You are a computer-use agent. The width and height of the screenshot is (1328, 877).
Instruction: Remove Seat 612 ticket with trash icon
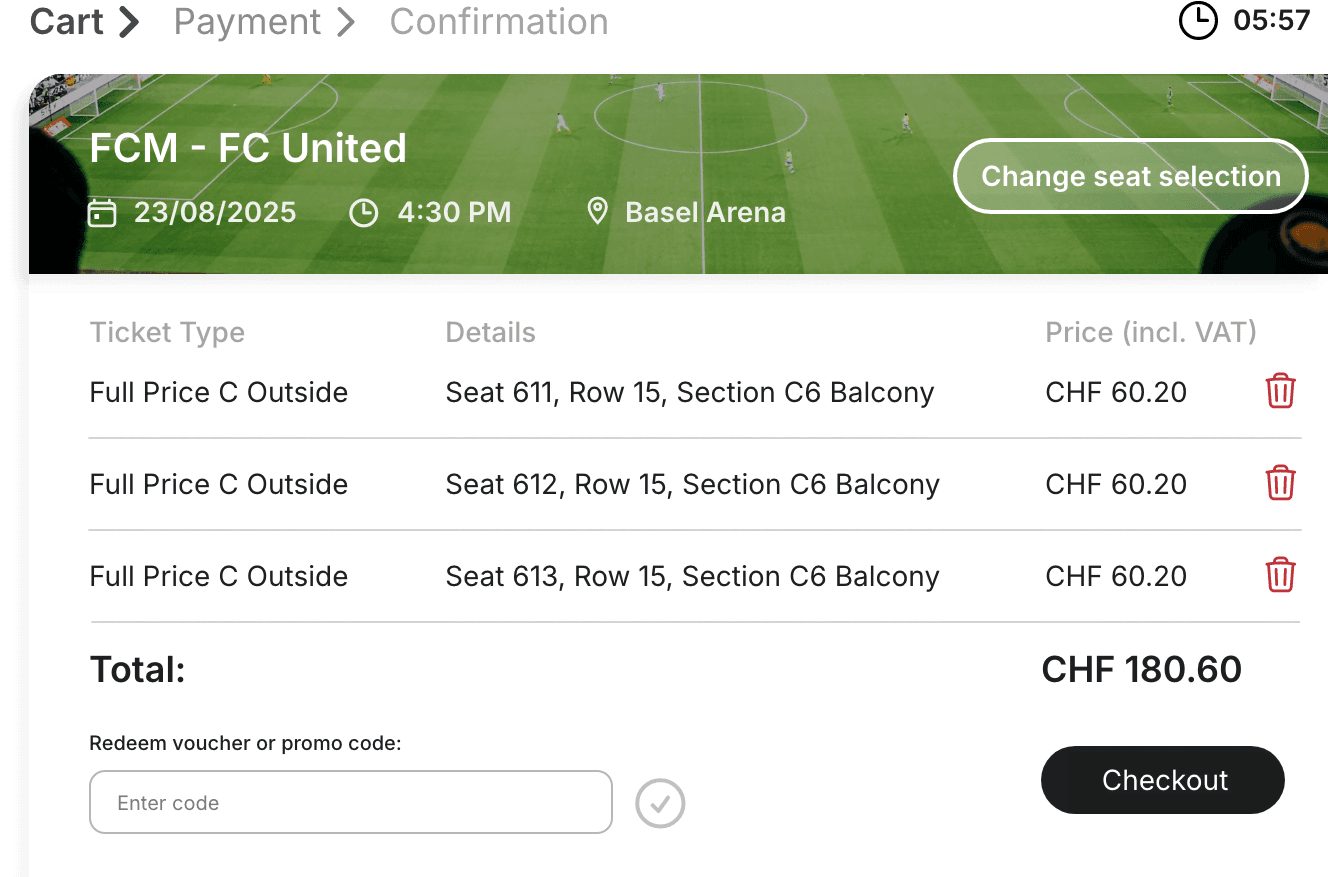coord(1280,483)
